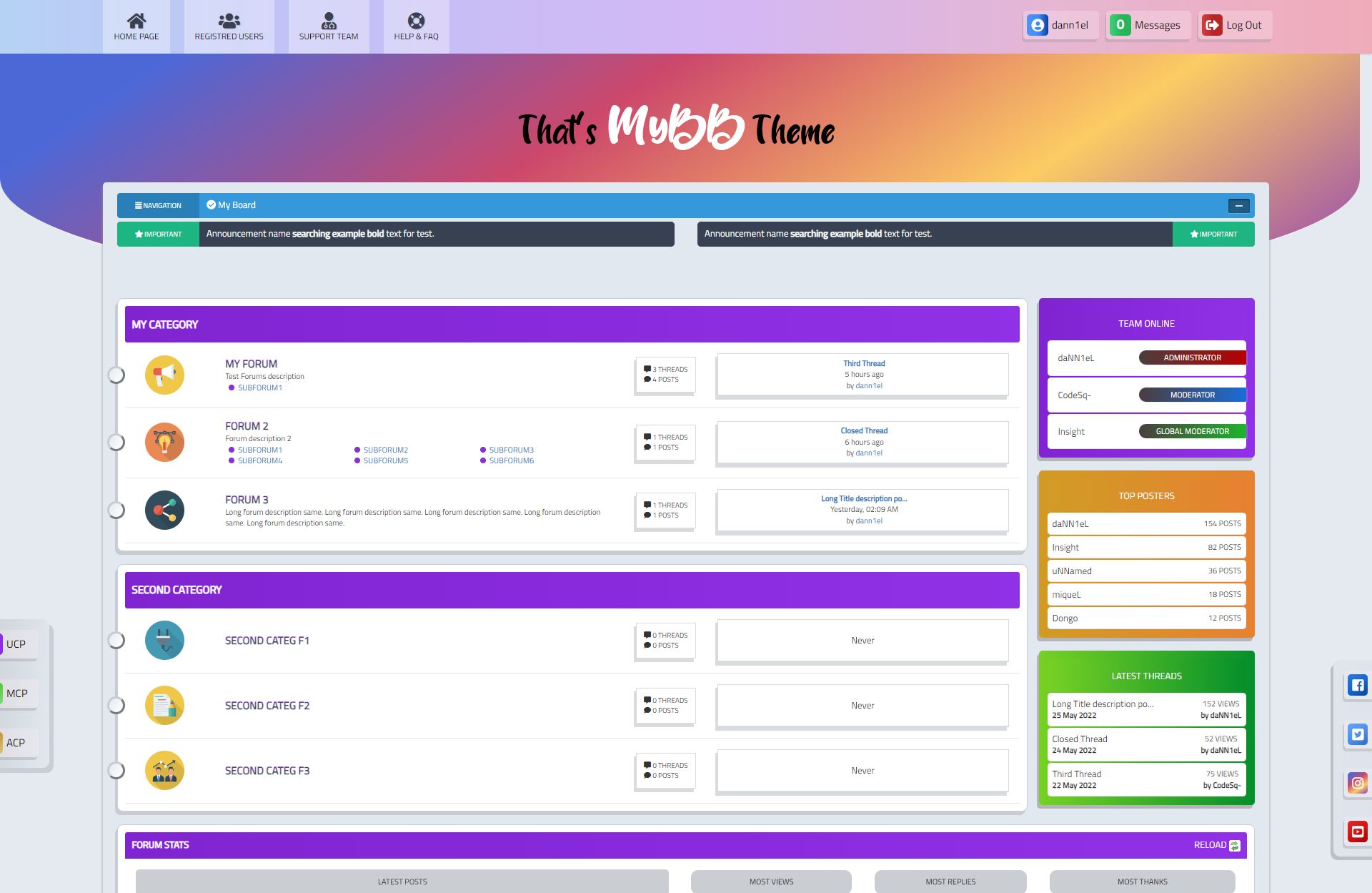Click the MY FORUM megaphone icon
This screenshot has height=893, width=1372.
[x=164, y=375]
